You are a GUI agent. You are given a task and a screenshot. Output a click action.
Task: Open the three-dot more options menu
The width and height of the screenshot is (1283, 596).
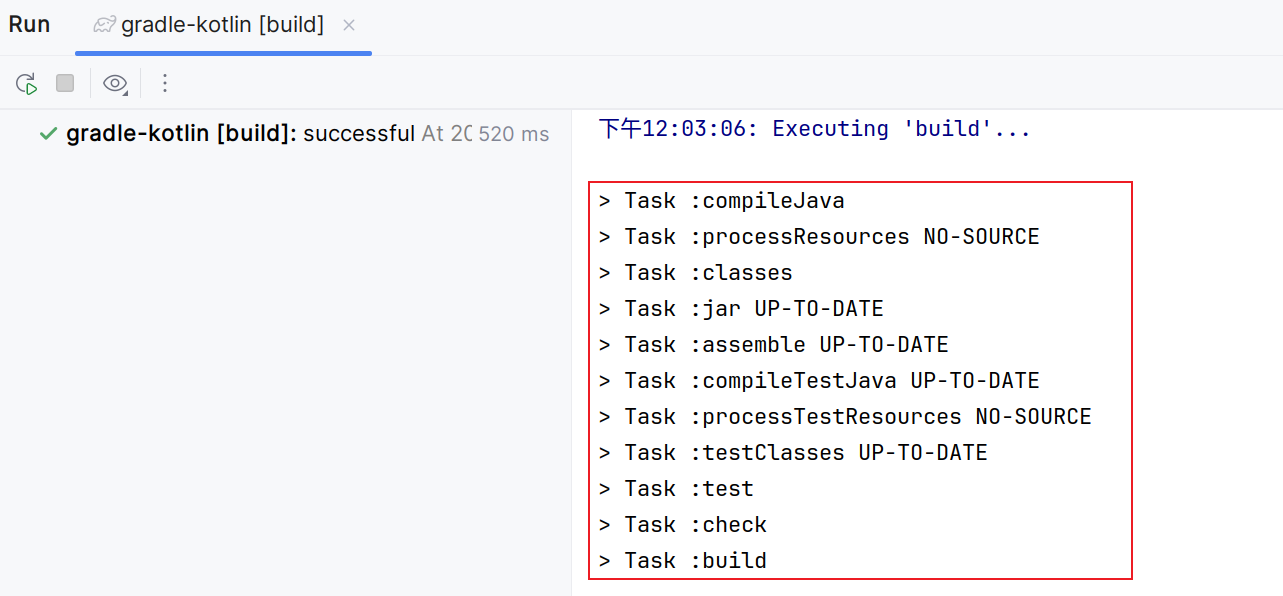coord(165,84)
